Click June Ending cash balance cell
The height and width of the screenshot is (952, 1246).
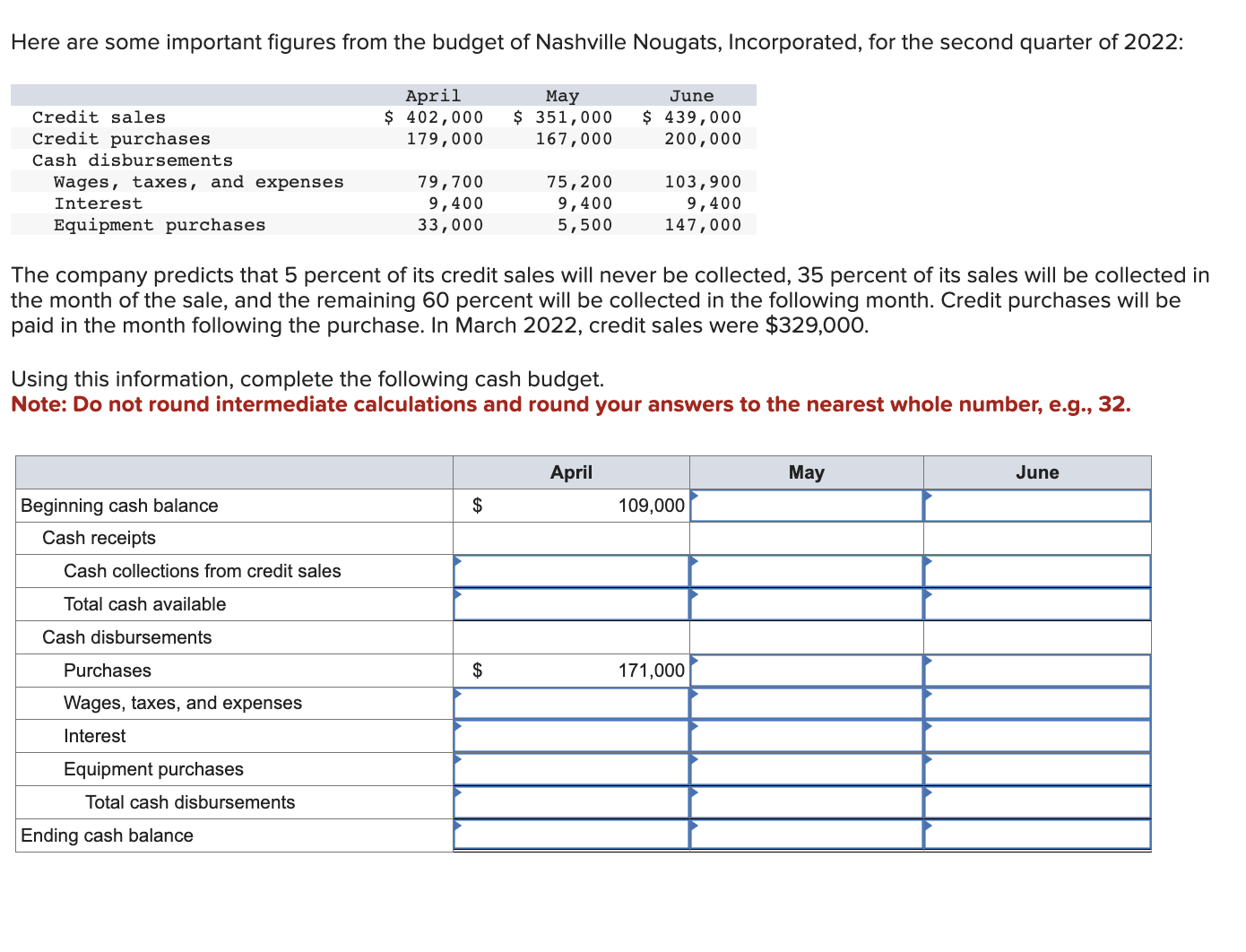point(1037,835)
